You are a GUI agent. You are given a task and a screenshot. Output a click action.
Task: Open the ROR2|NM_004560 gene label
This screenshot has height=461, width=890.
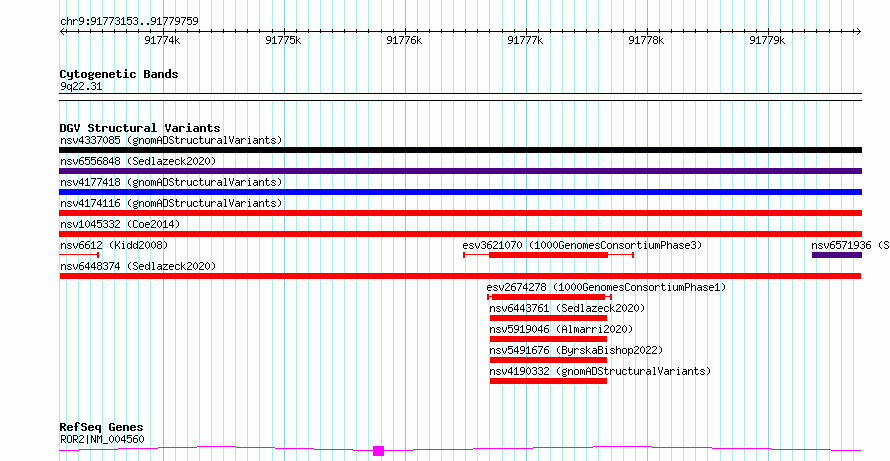coord(102,439)
